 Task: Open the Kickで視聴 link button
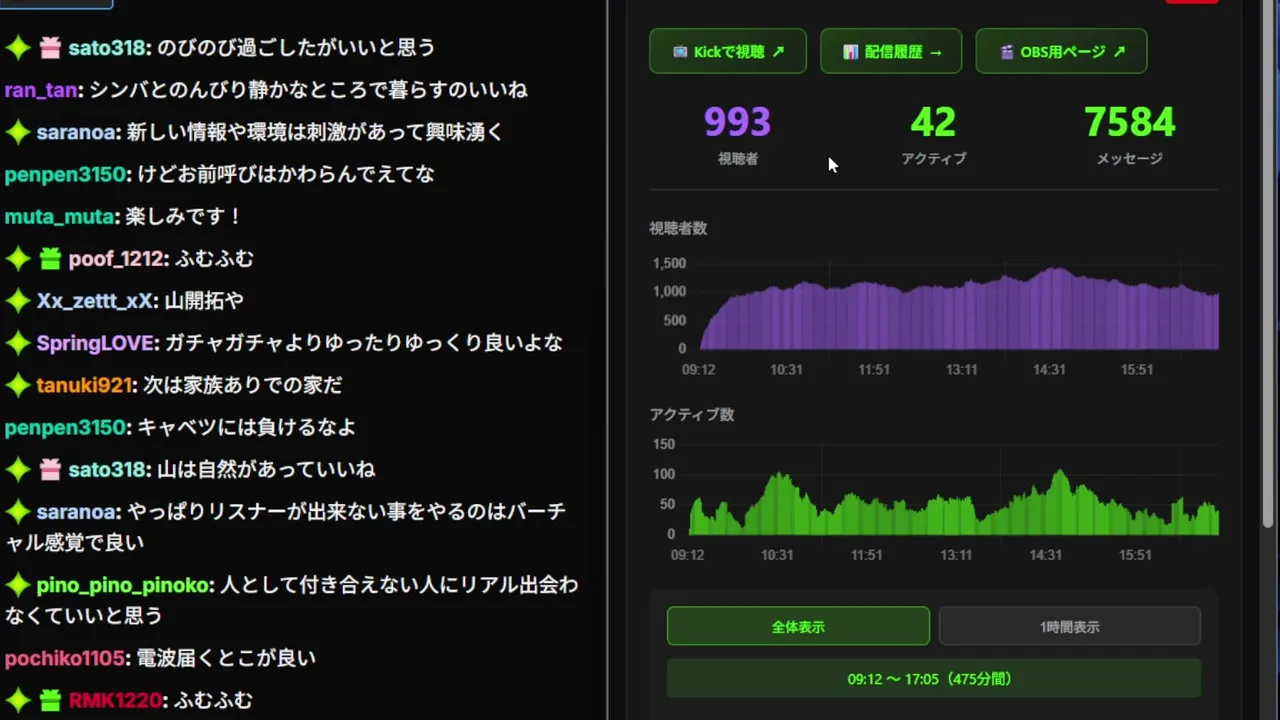(728, 51)
